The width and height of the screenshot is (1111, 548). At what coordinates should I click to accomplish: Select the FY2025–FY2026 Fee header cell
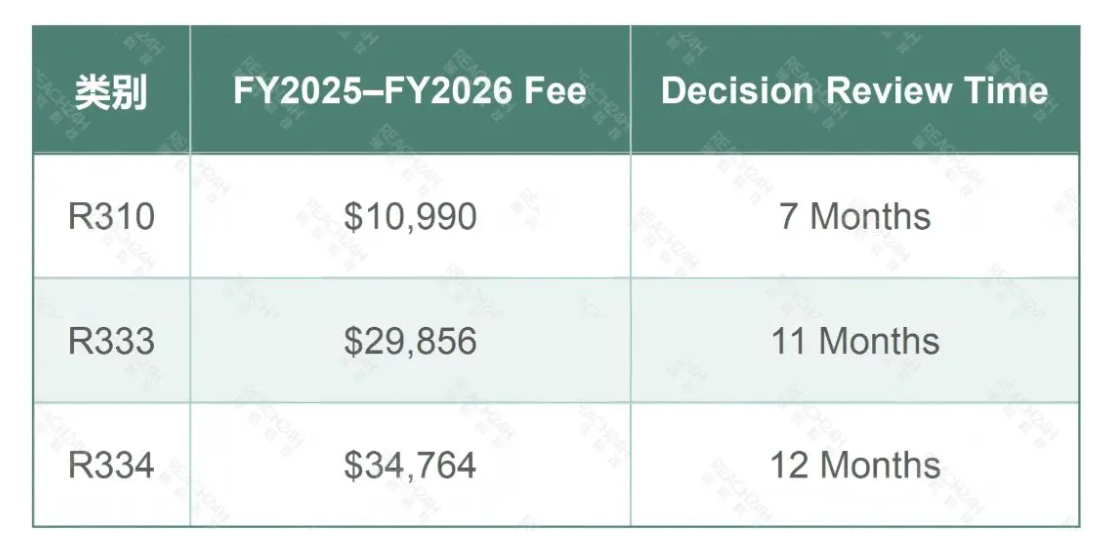[x=410, y=90]
